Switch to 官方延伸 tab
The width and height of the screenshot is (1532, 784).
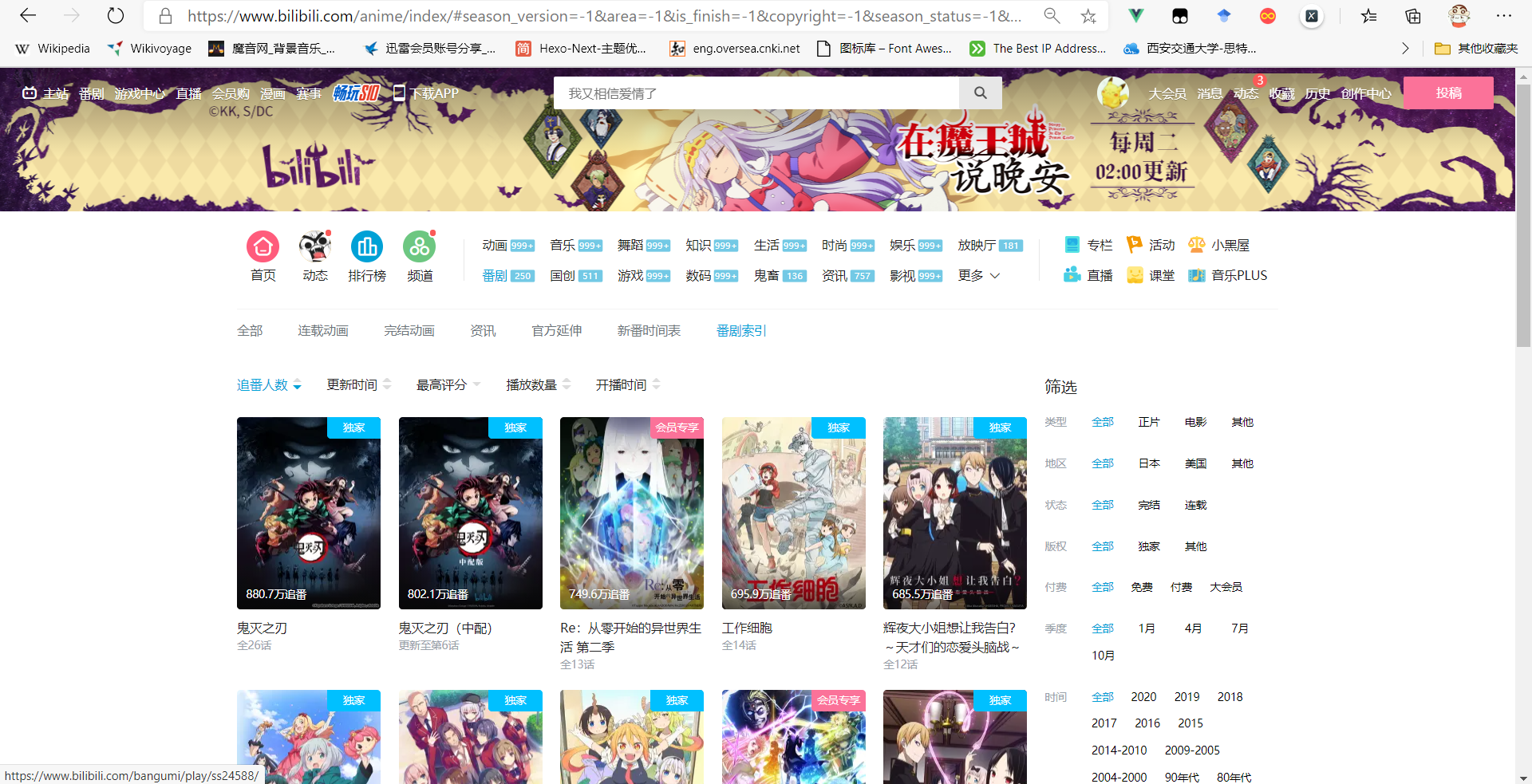point(557,330)
